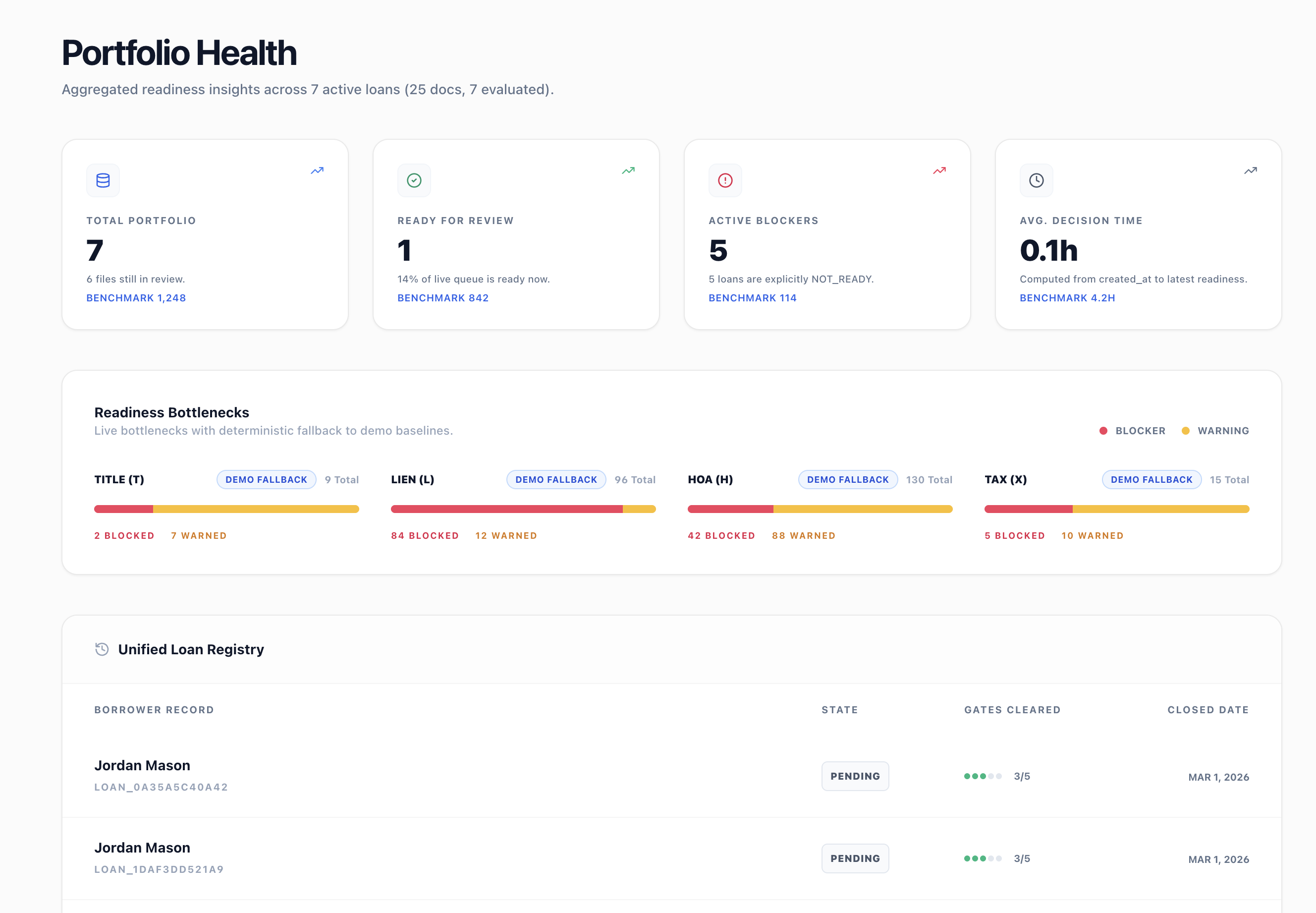
Task: Open Jordan Mason row LOAN_1DAF3DD521A9
Action: (142, 848)
